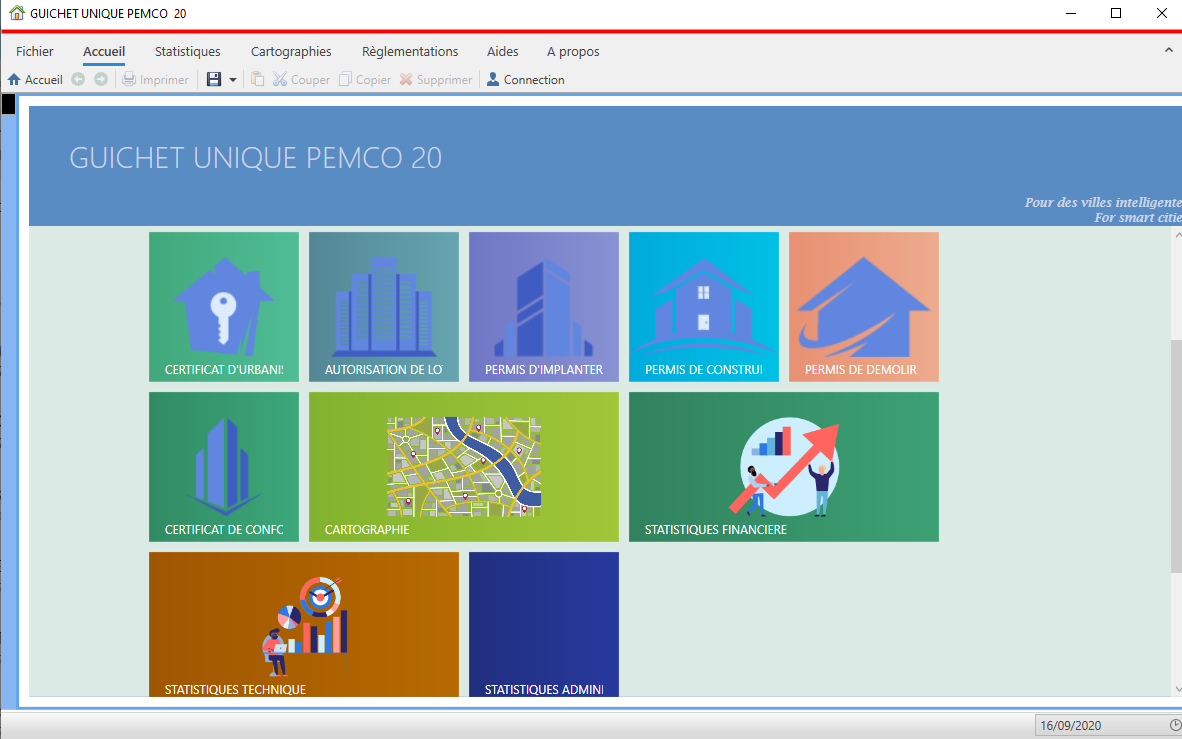Click the floppy disk save icon
The image size is (1182, 739).
coord(214,79)
